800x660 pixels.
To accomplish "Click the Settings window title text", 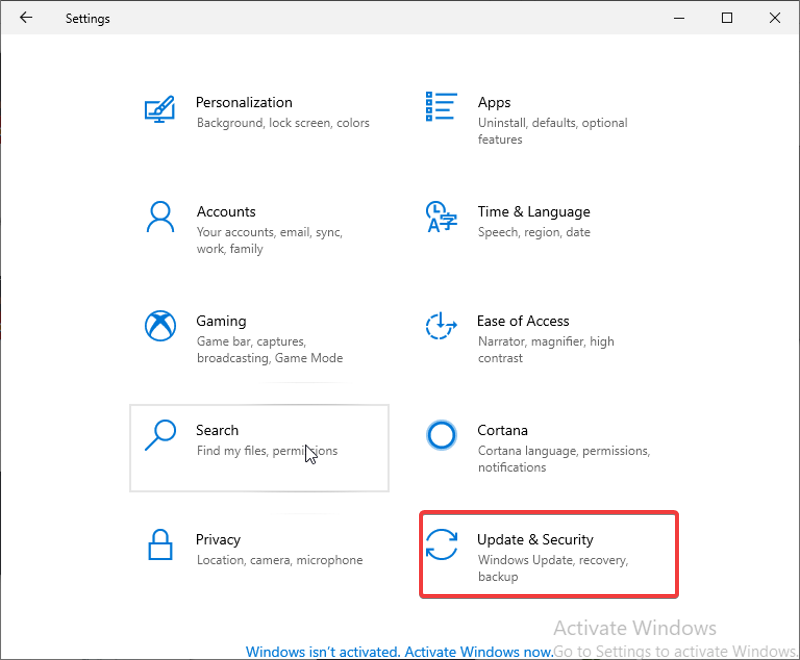I will [x=87, y=18].
